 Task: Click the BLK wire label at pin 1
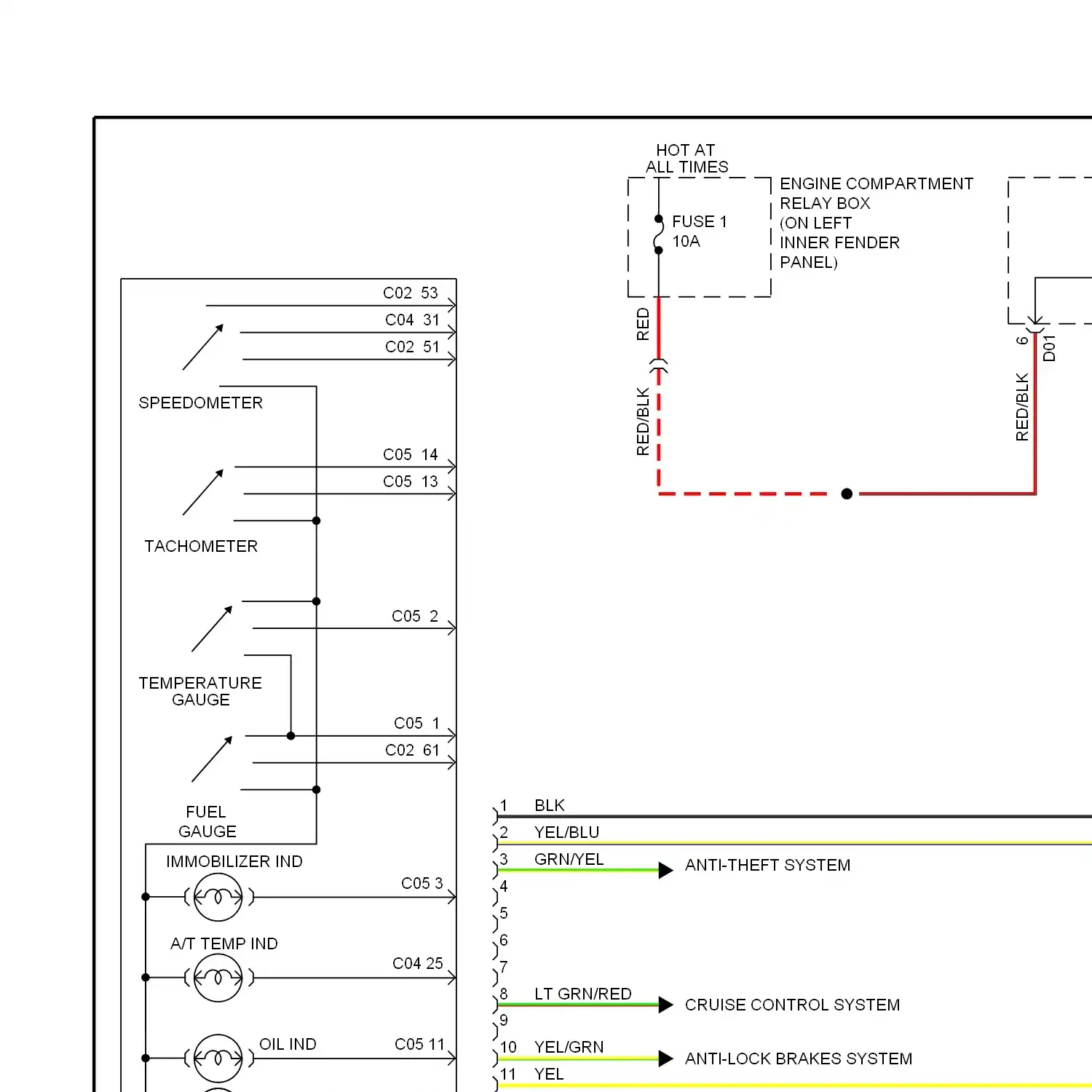click(x=550, y=805)
